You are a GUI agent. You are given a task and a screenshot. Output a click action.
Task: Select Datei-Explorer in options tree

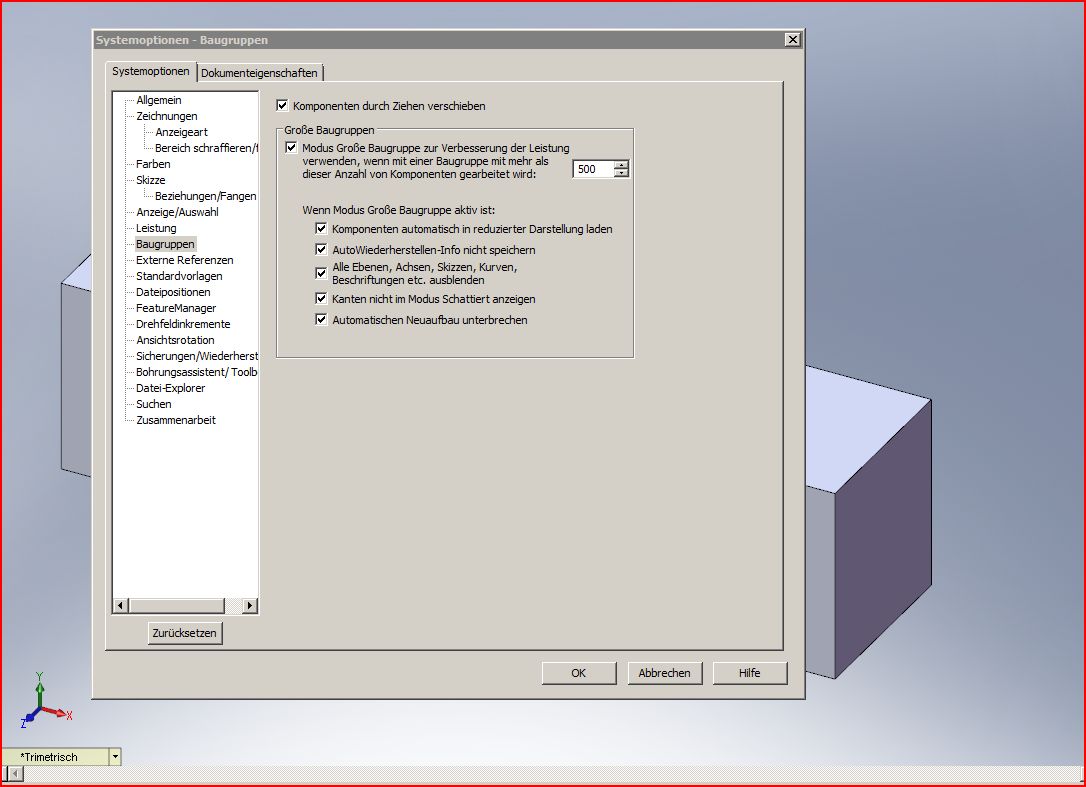[170, 387]
